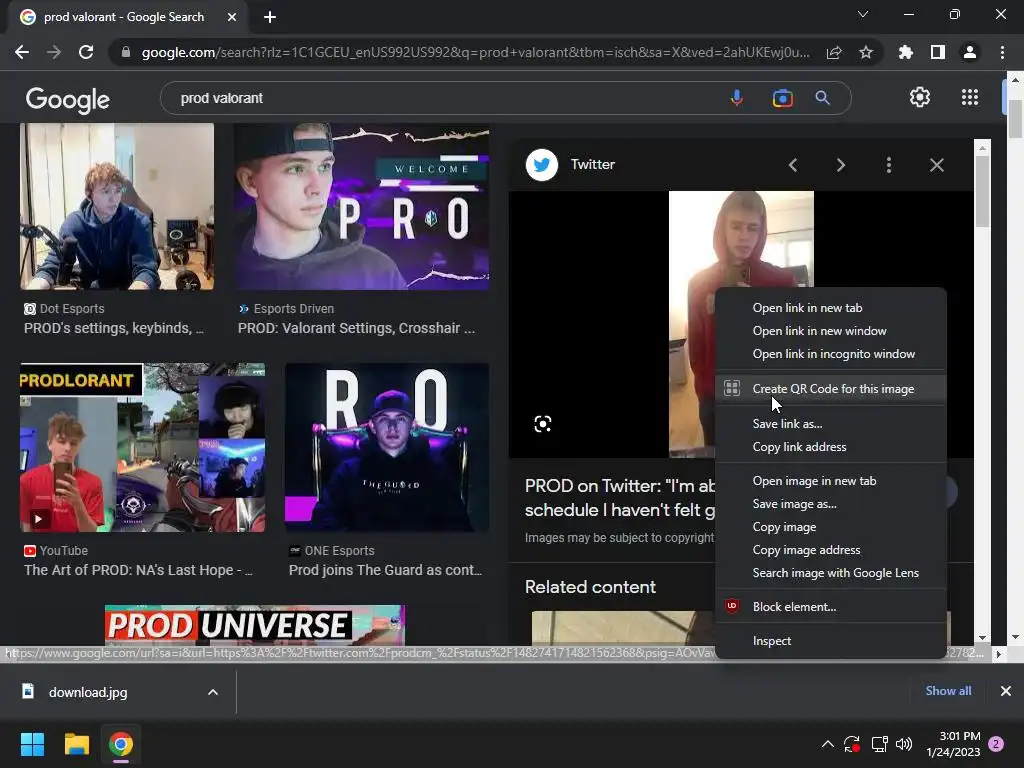Image resolution: width=1024 pixels, height=768 pixels.
Task: Open The Art of PROD YouTube result
Action: pyautogui.click(x=138, y=570)
